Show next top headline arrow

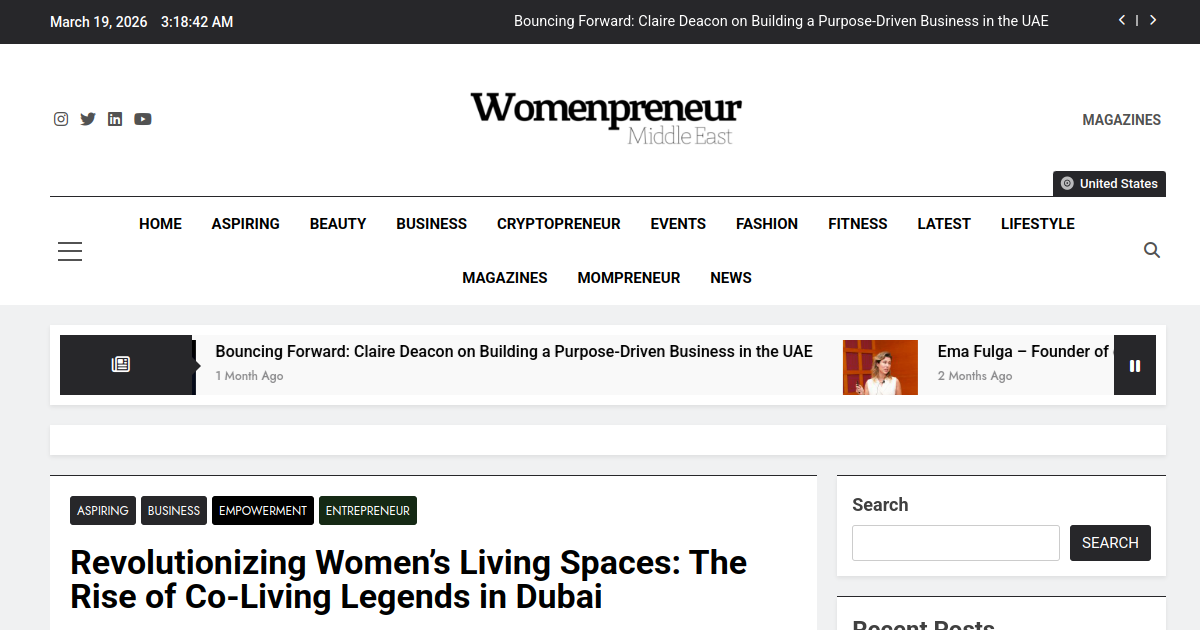coord(1153,20)
